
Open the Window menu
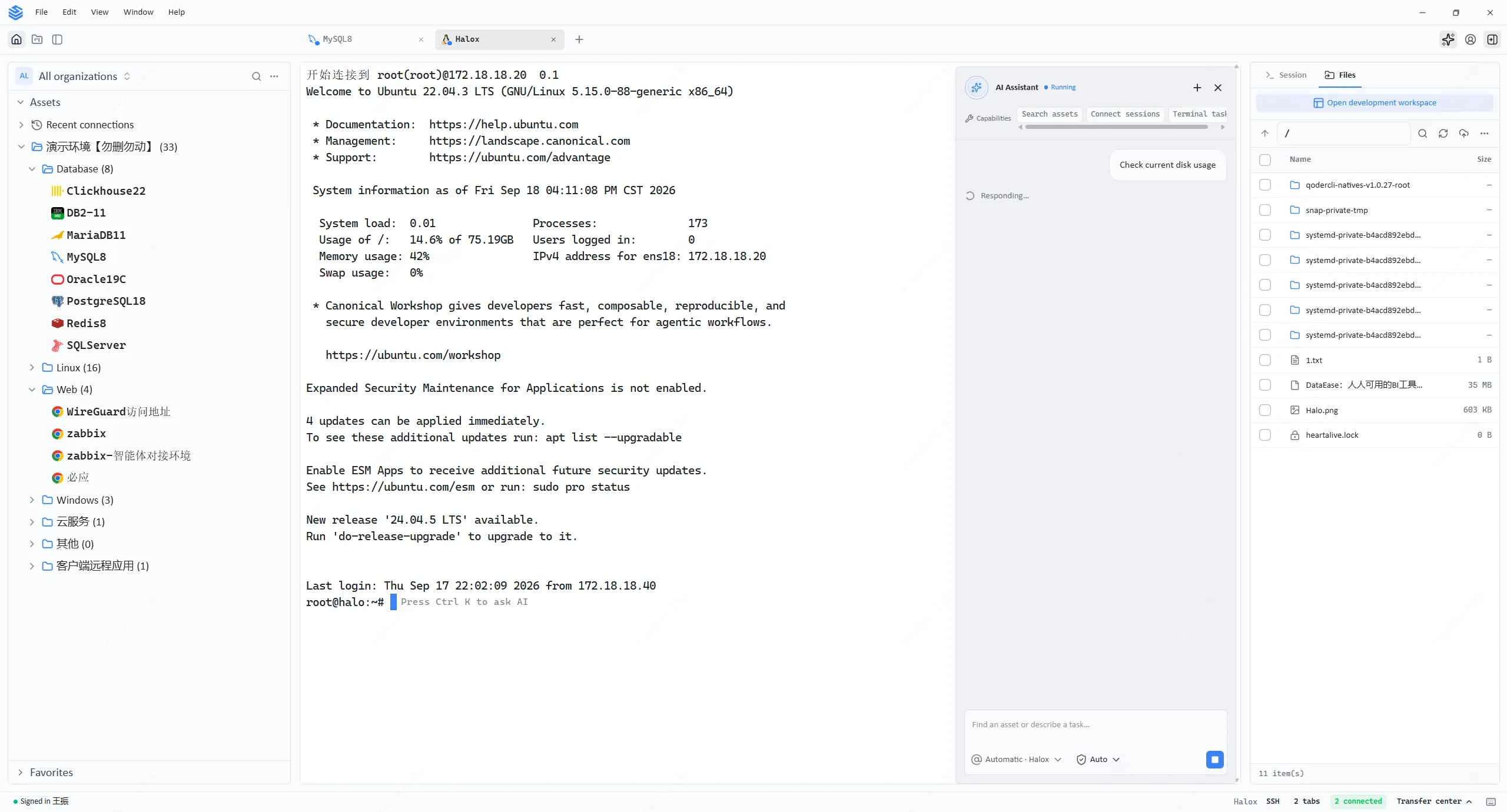coord(138,12)
